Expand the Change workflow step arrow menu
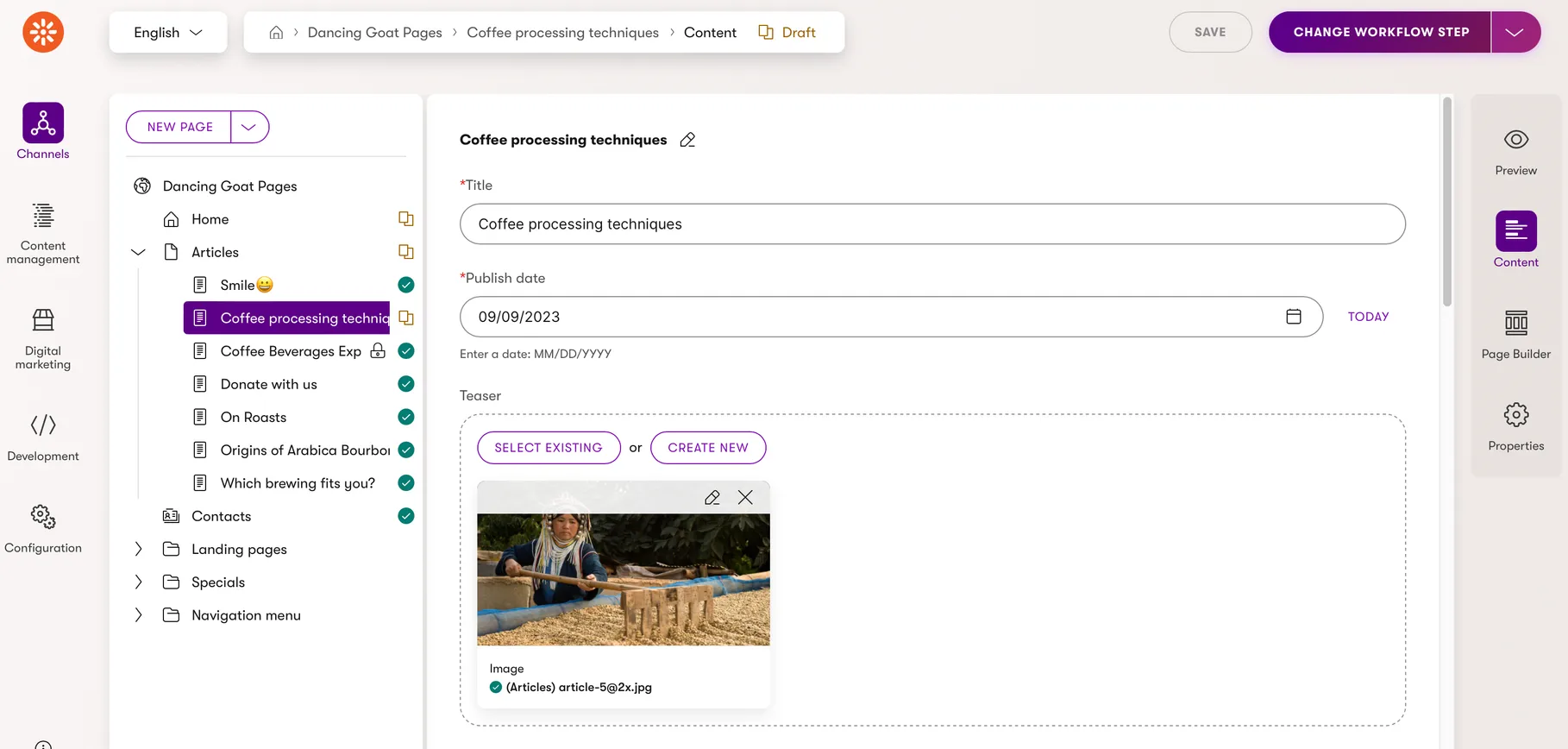This screenshot has width=1568, height=749. pos(1515,32)
